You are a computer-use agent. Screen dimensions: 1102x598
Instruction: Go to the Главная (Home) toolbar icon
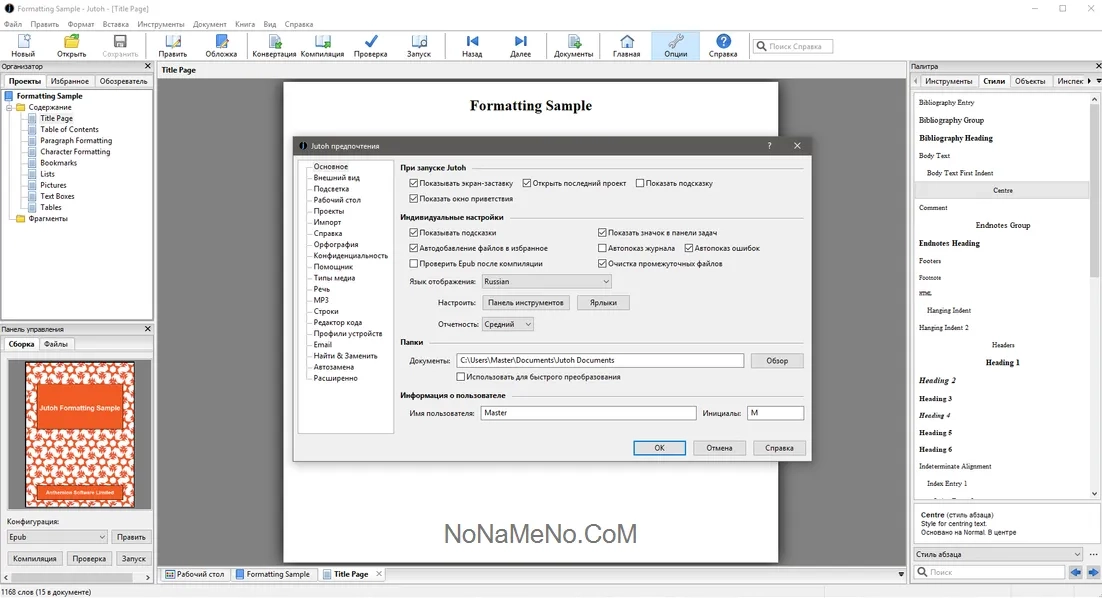(626, 45)
